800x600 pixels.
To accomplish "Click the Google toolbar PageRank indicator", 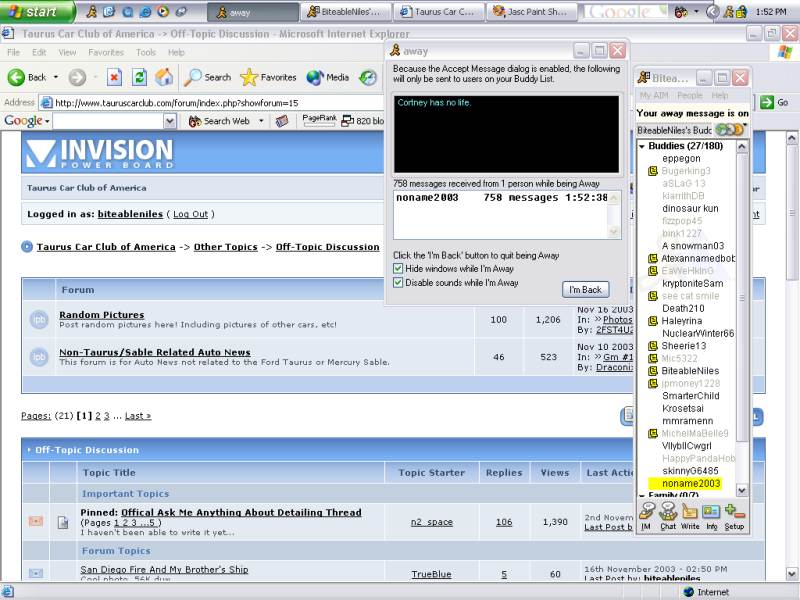I will 319,120.
